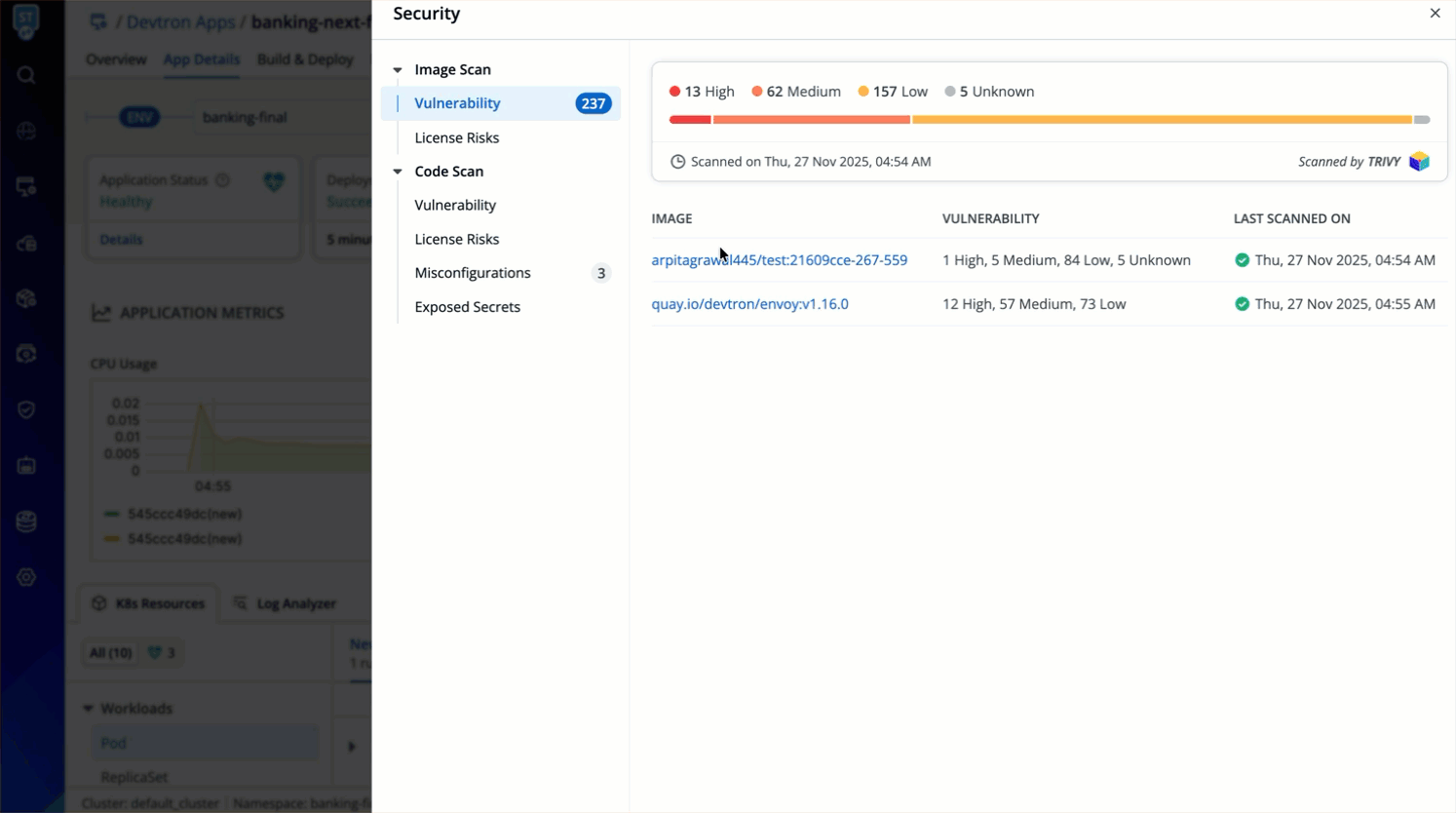Open the security shield icon in sidebar

click(26, 409)
